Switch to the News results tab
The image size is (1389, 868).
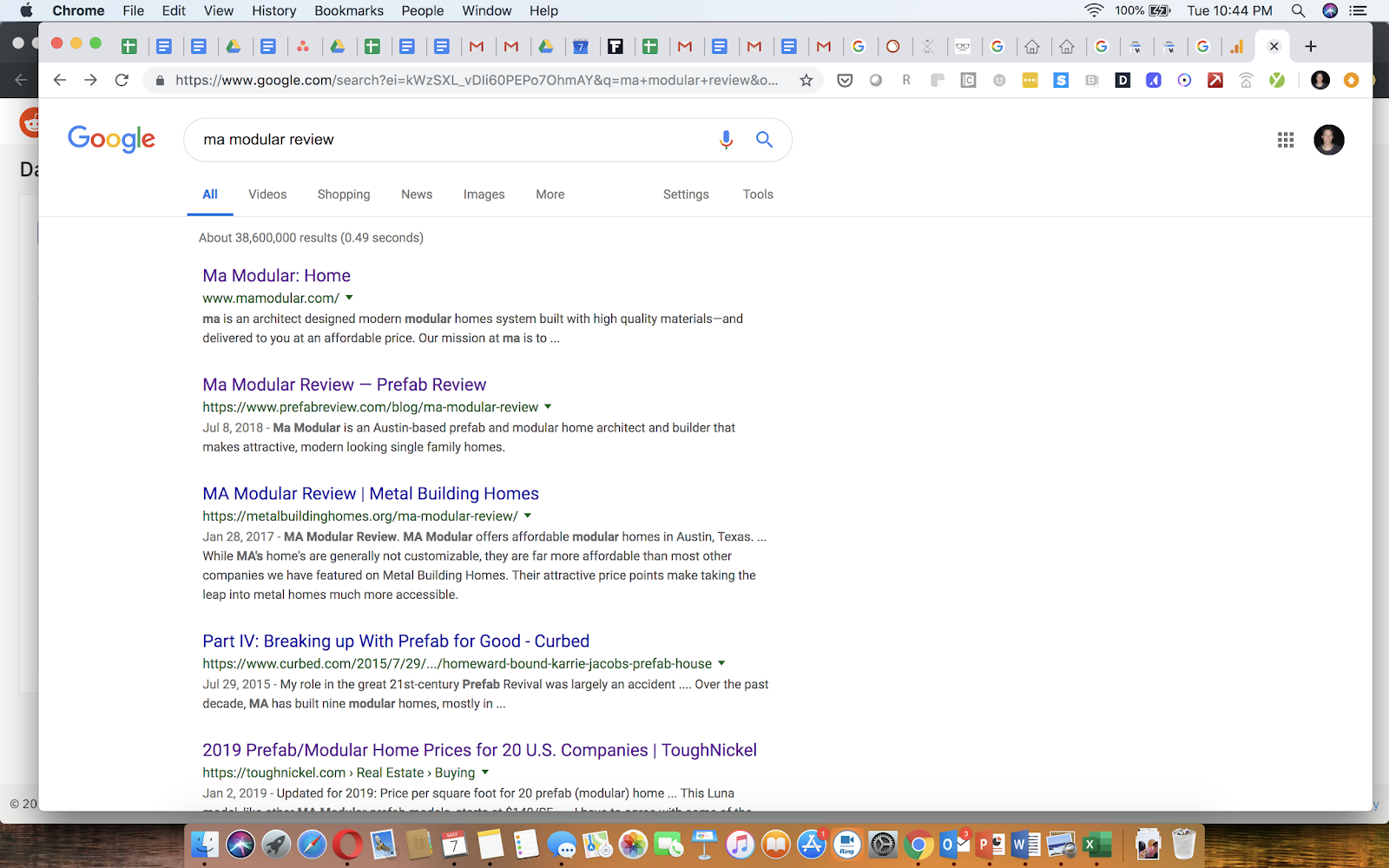click(x=417, y=194)
